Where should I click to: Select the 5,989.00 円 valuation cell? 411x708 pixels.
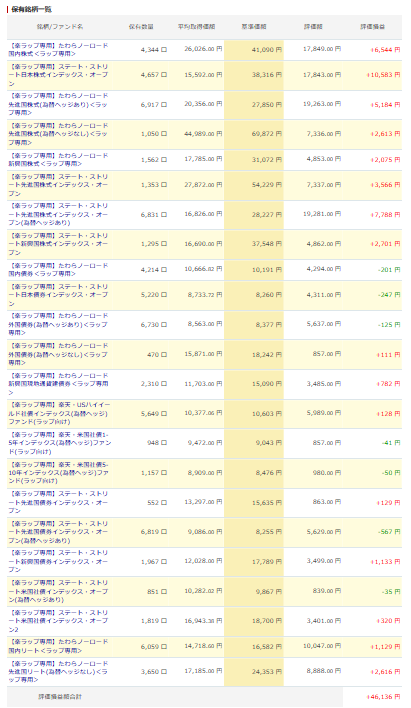(x=324, y=413)
